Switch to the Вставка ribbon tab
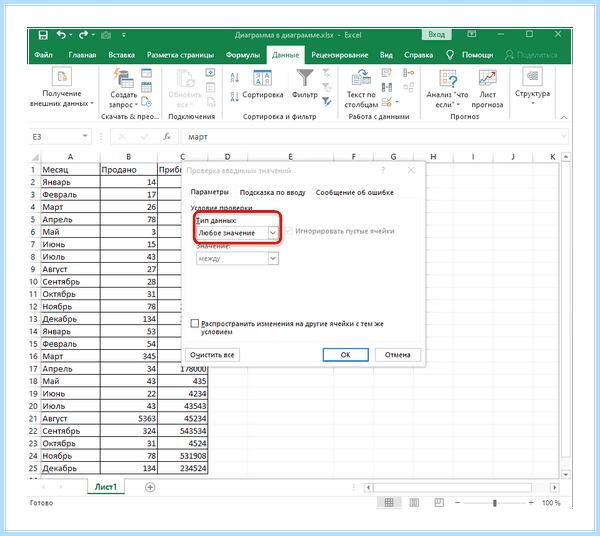The width and height of the screenshot is (600, 536). (121, 55)
